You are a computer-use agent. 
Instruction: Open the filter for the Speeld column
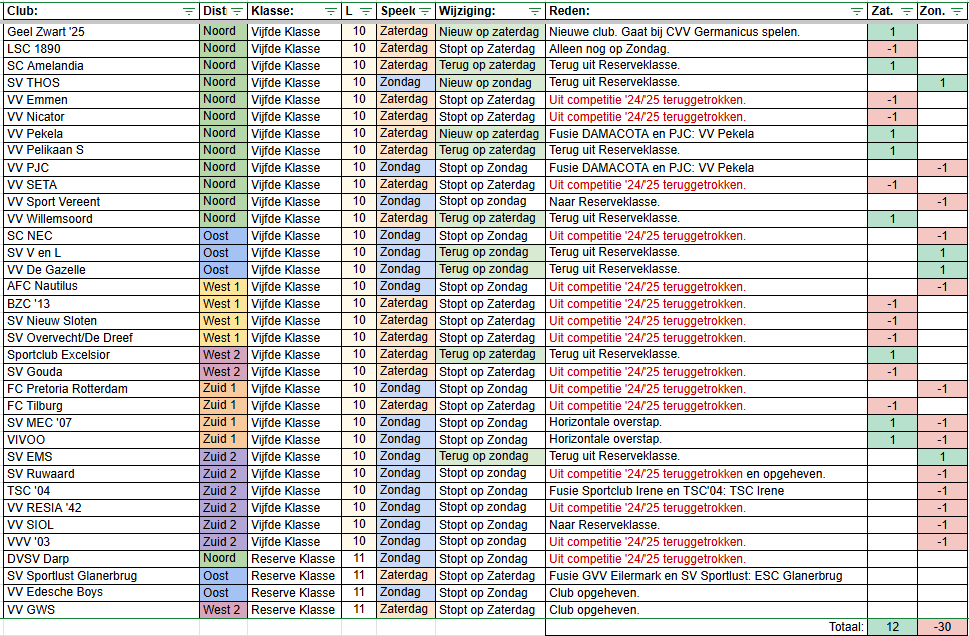tap(425, 11)
